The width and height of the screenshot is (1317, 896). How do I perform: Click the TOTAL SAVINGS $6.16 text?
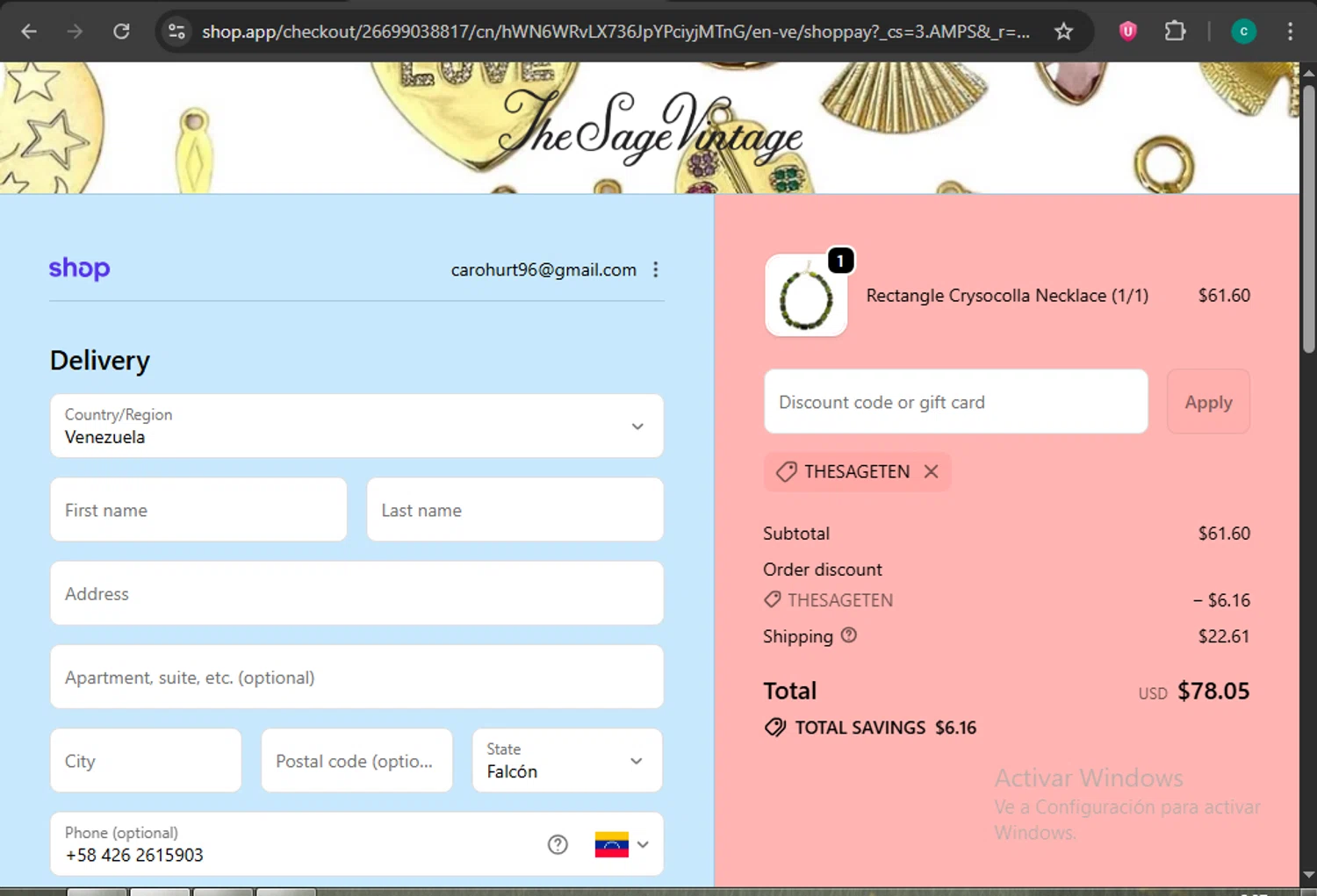pos(885,728)
